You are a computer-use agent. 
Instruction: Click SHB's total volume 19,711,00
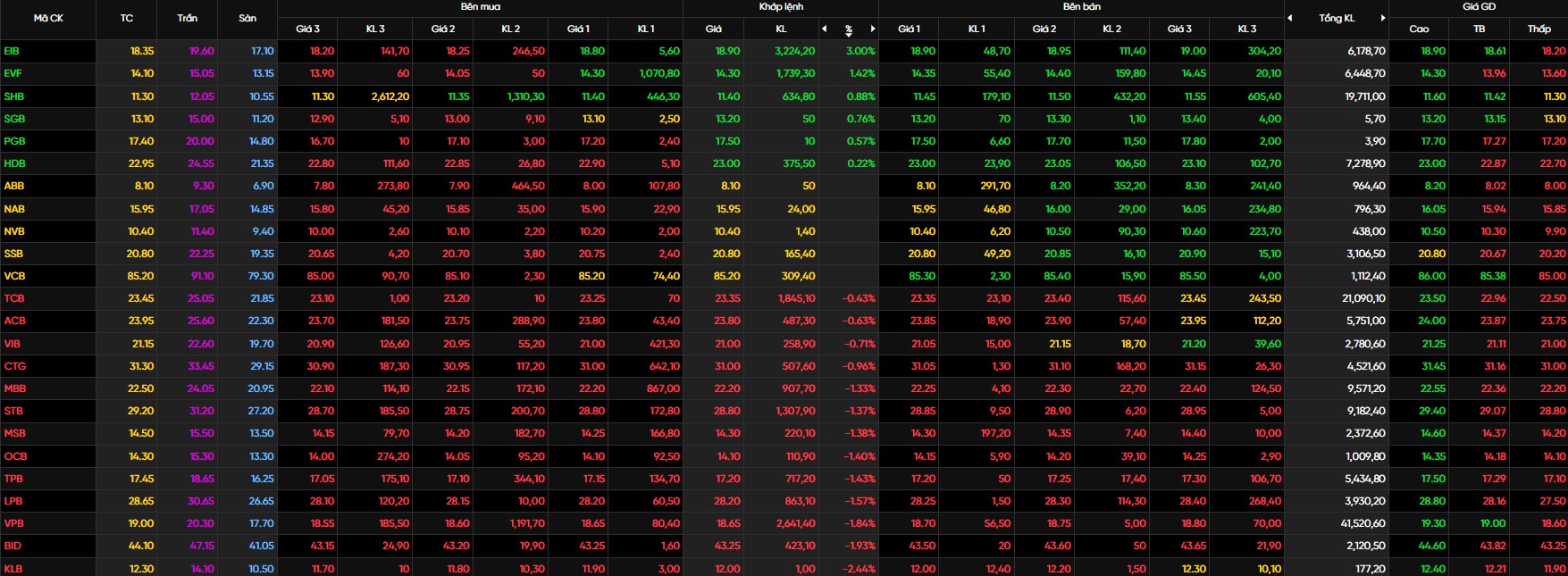pyautogui.click(x=1365, y=96)
